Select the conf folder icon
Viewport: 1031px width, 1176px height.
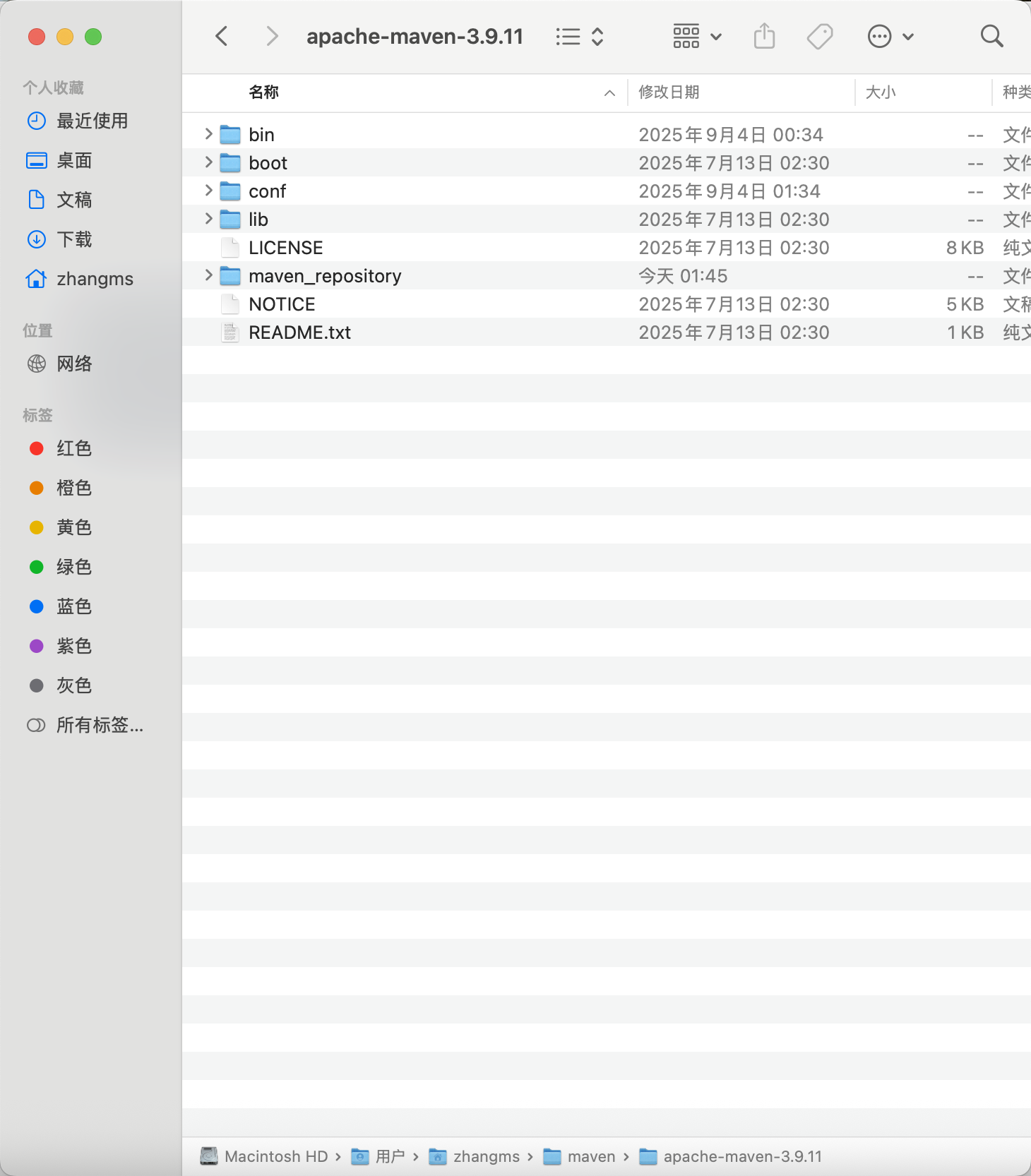230,191
